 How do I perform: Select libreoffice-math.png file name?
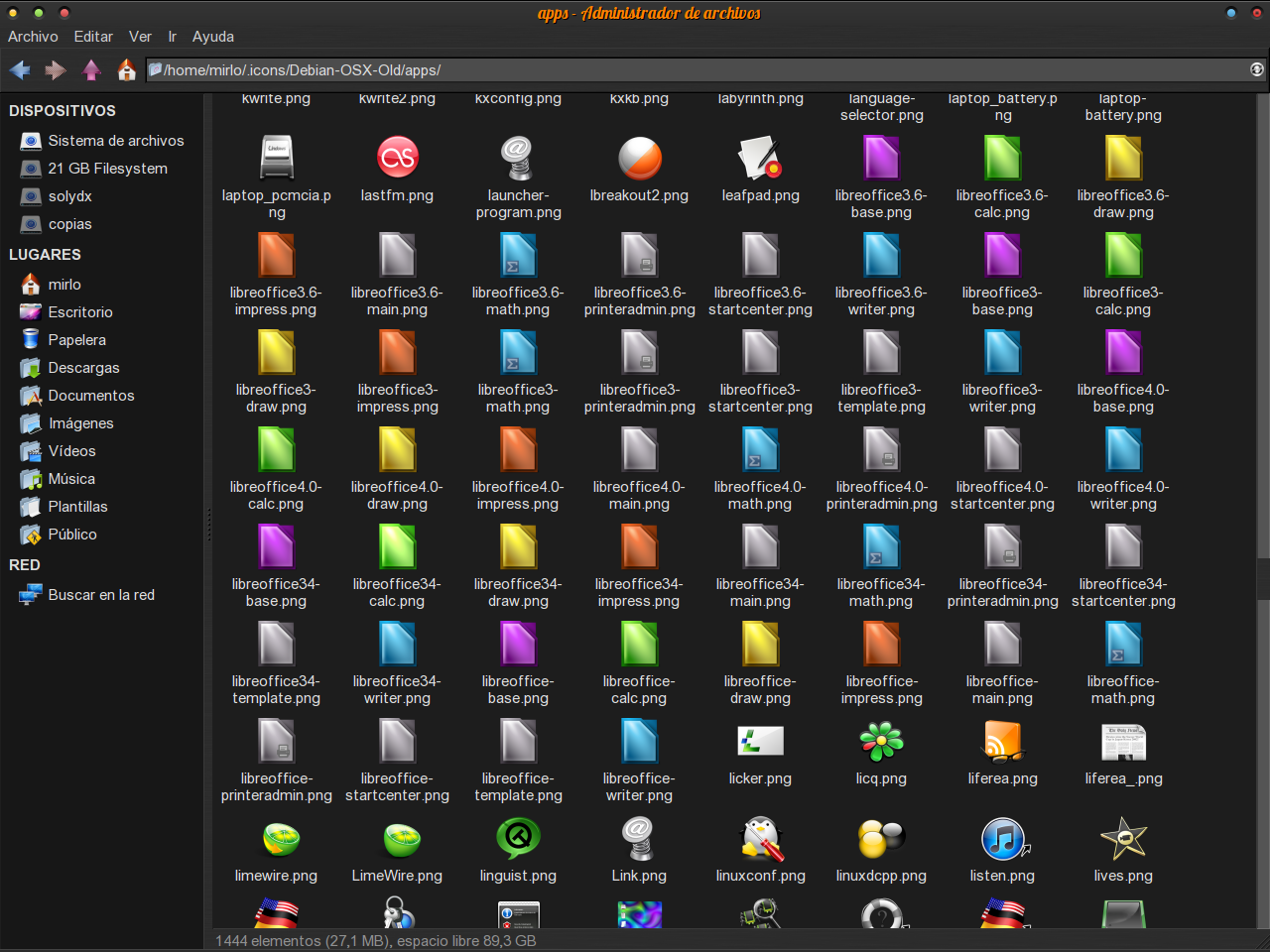point(1123,690)
